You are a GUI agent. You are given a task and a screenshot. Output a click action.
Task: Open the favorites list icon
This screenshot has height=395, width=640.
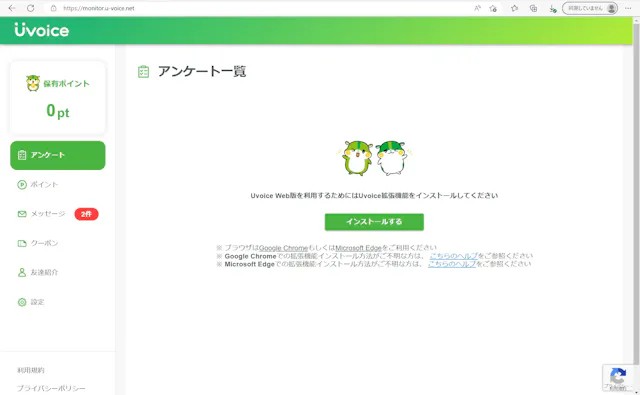pos(514,8)
